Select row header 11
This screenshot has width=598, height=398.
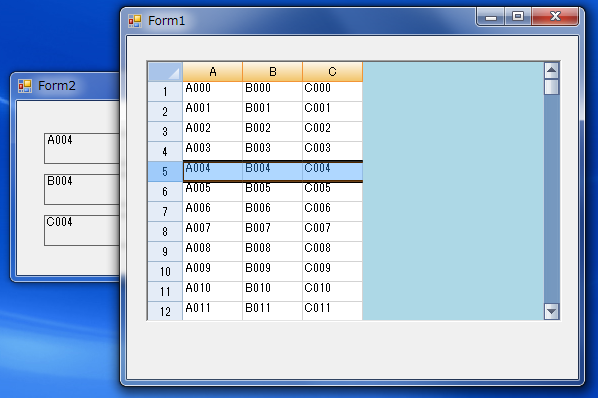(165, 292)
